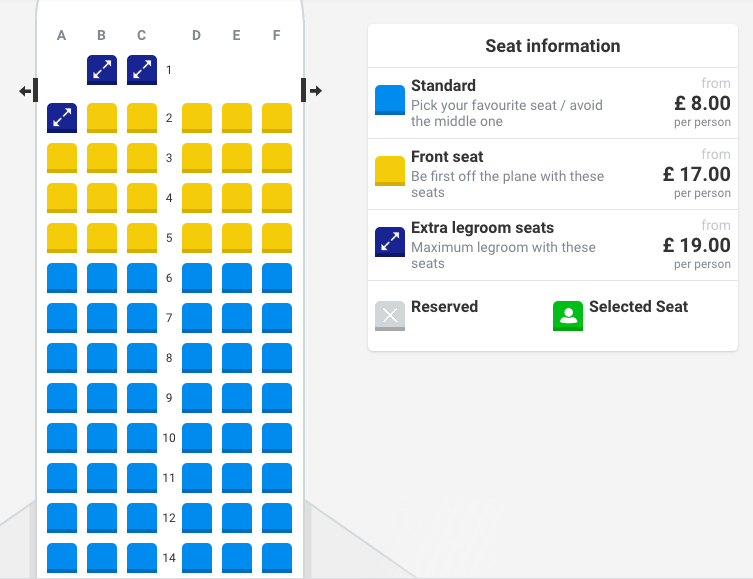
Task: Select extra legroom seat 1C
Action: 142,70
